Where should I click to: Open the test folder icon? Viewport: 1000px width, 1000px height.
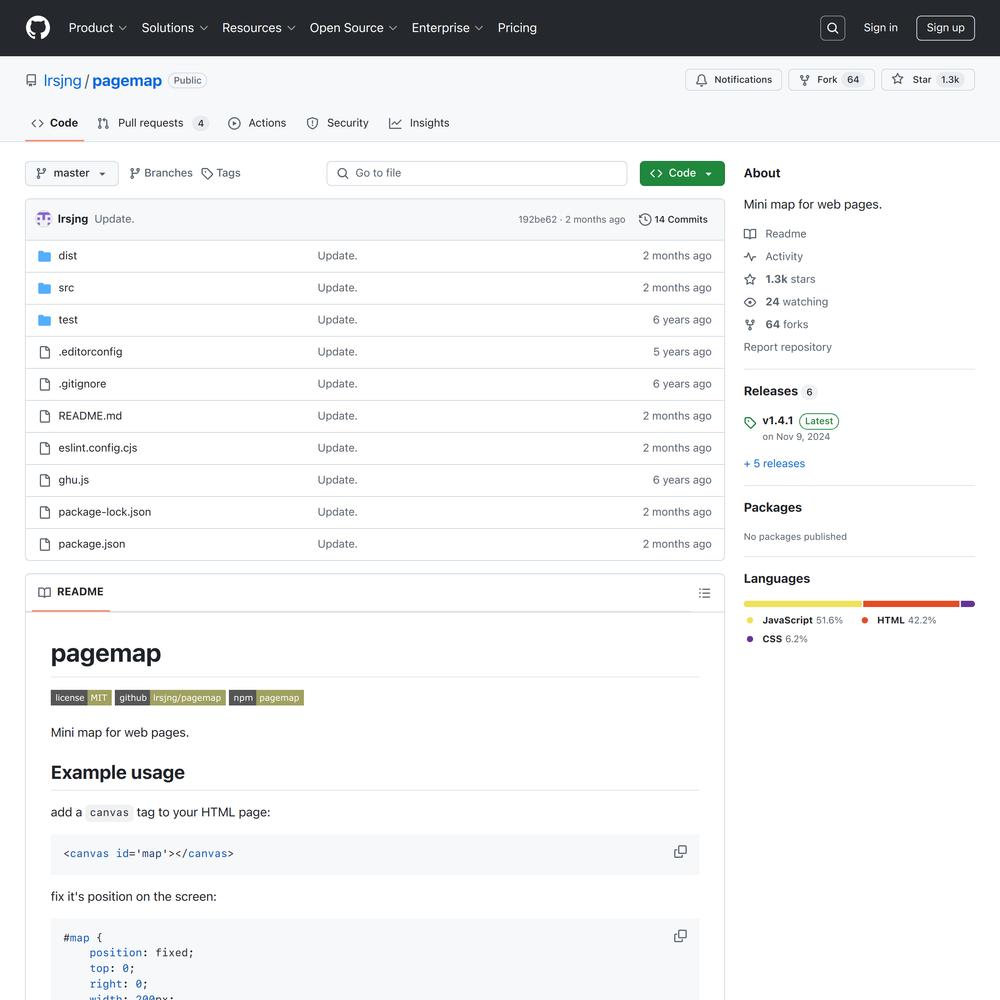(x=45, y=320)
